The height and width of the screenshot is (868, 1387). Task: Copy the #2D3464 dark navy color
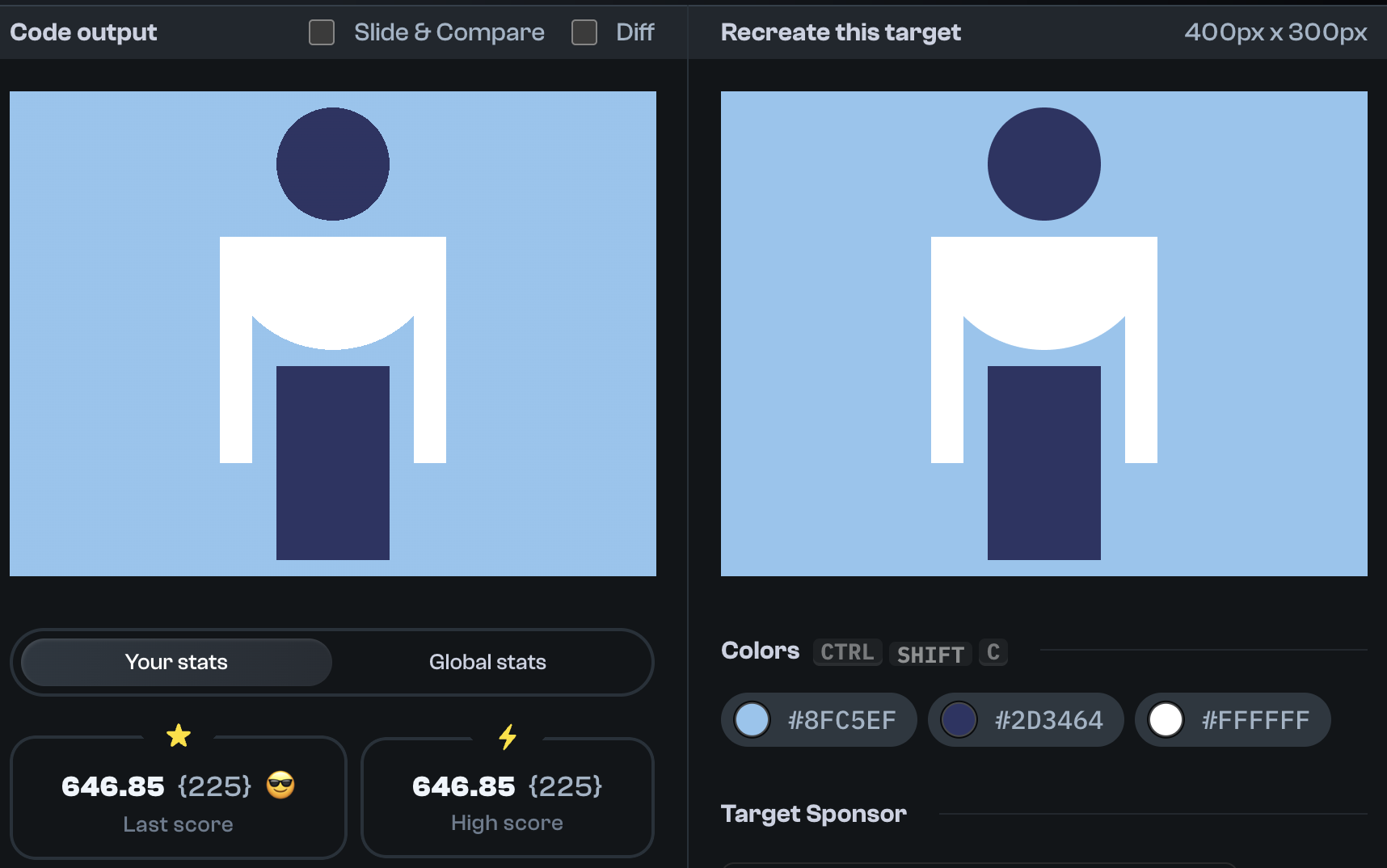(x=1026, y=719)
